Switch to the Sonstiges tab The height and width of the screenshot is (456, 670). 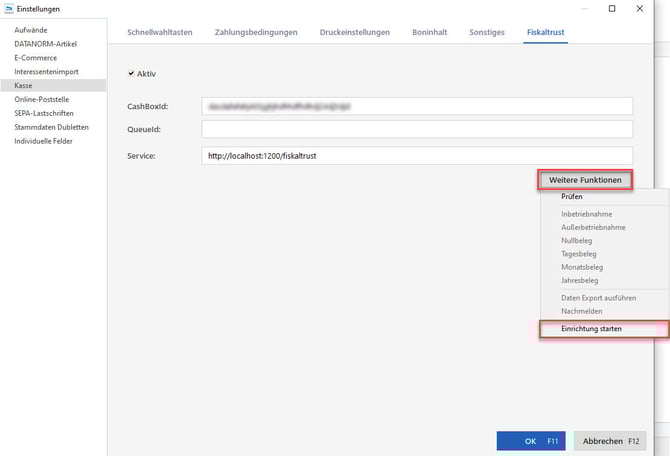pos(487,32)
